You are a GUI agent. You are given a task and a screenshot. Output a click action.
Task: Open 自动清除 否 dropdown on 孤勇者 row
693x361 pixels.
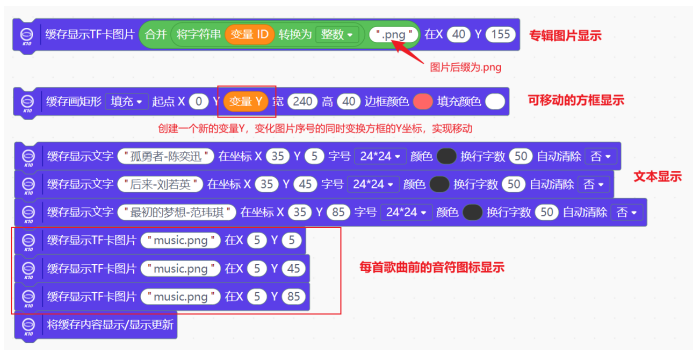[601, 156]
